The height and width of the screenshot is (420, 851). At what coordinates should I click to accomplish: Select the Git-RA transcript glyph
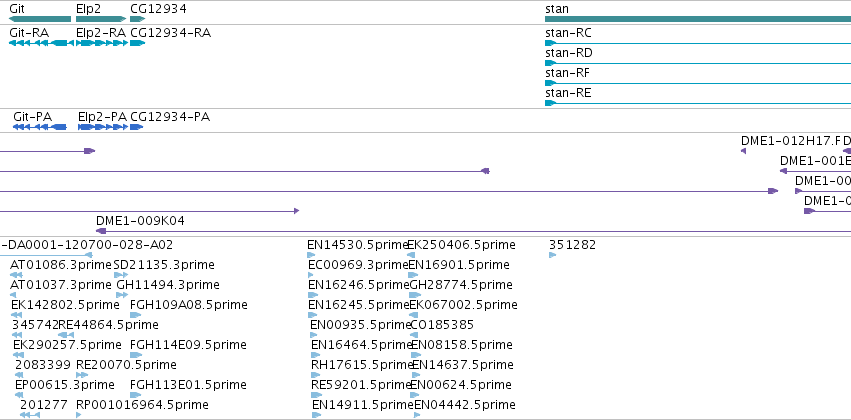pyautogui.click(x=42, y=43)
